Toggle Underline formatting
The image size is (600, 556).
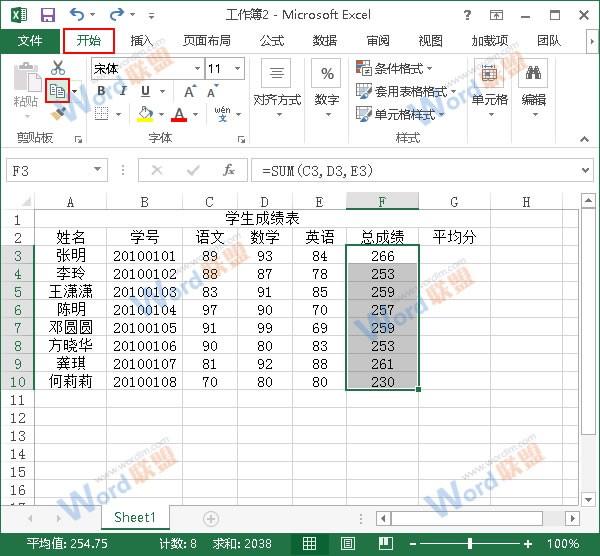coord(145,91)
